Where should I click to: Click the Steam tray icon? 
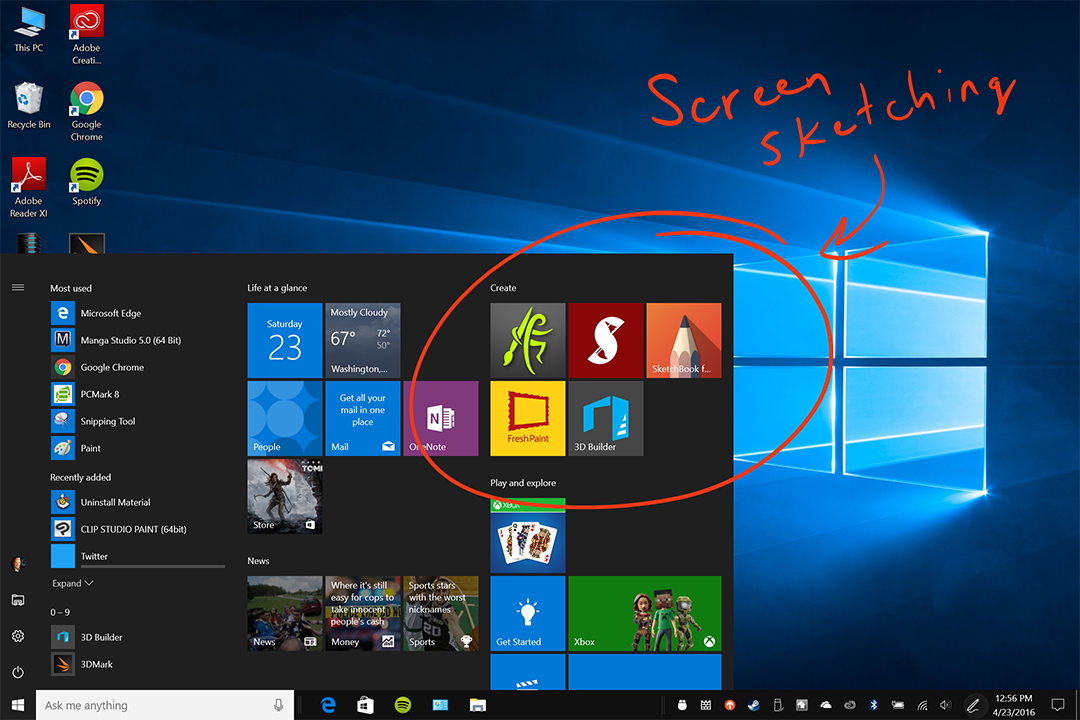[754, 705]
